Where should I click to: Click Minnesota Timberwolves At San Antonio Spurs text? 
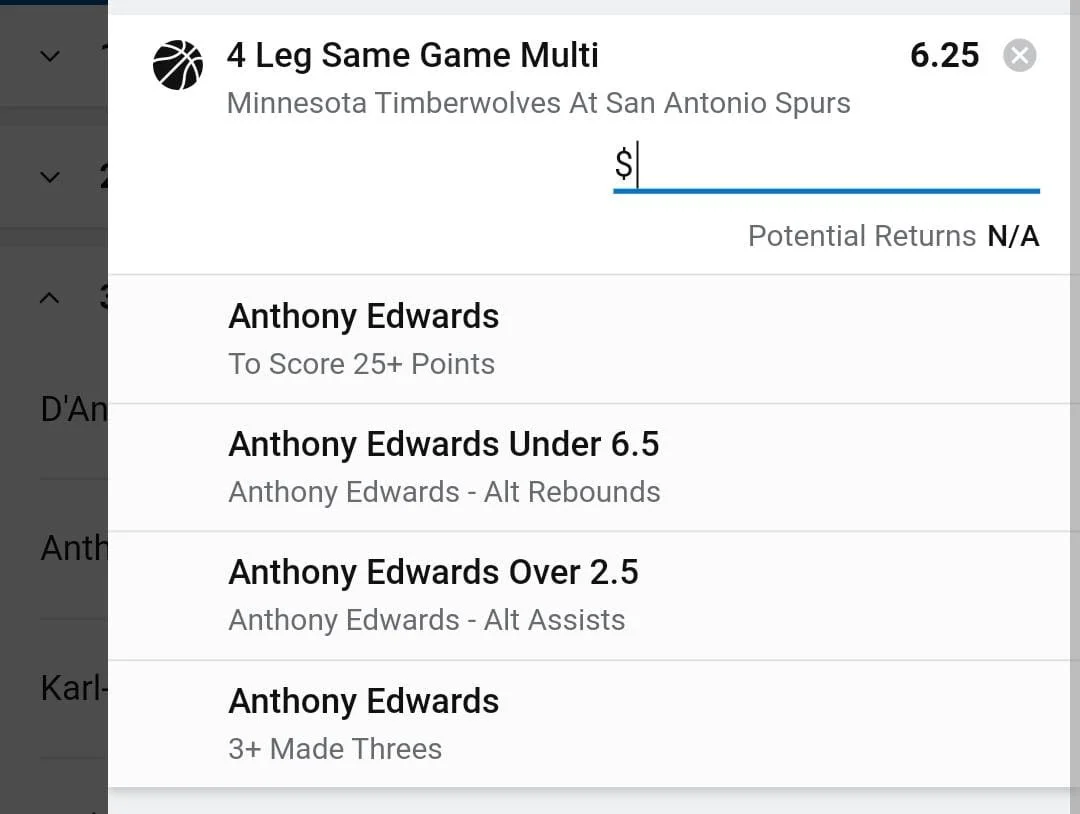(x=538, y=103)
